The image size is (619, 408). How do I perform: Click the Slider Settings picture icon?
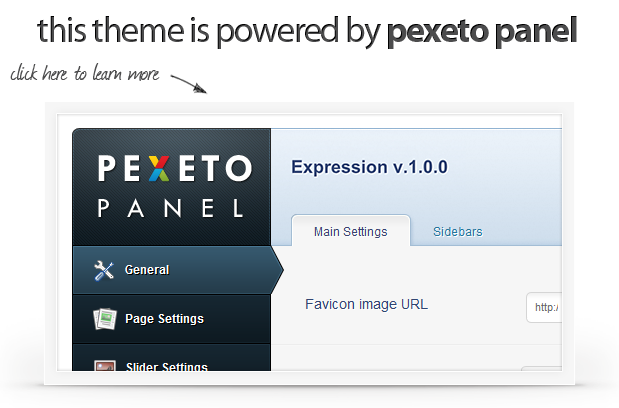click(x=105, y=365)
